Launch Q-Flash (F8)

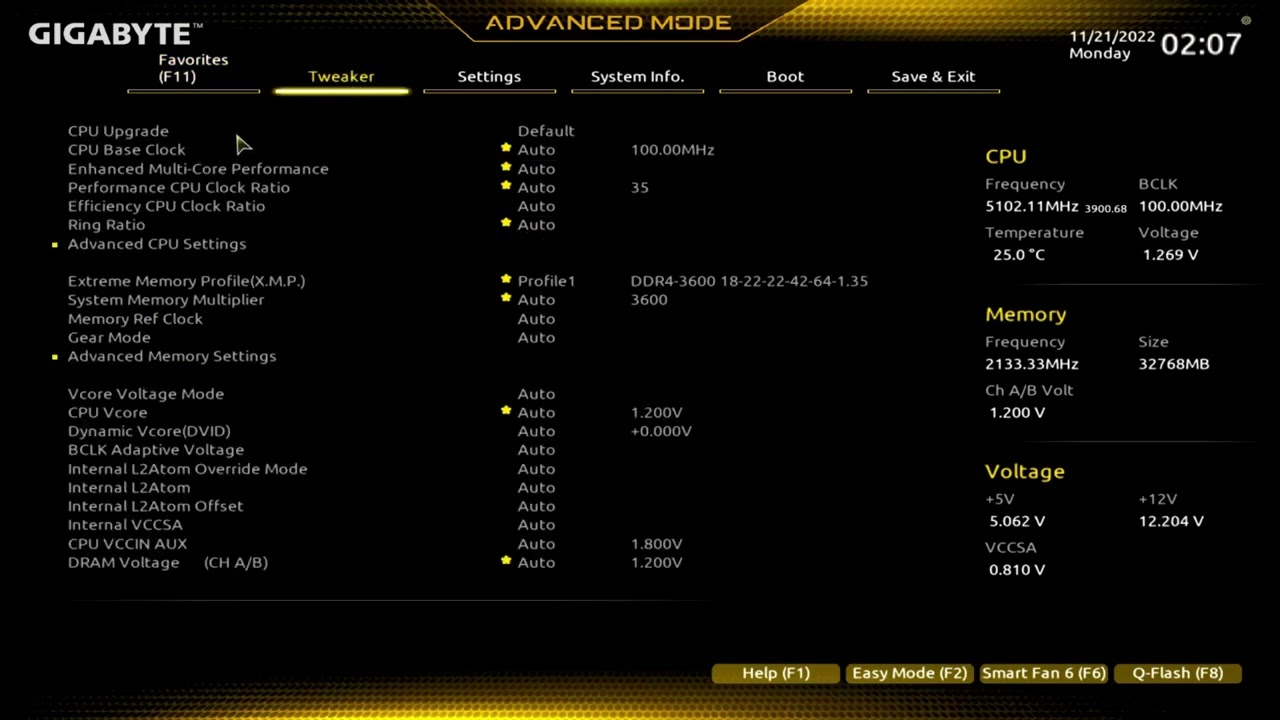pos(1178,673)
